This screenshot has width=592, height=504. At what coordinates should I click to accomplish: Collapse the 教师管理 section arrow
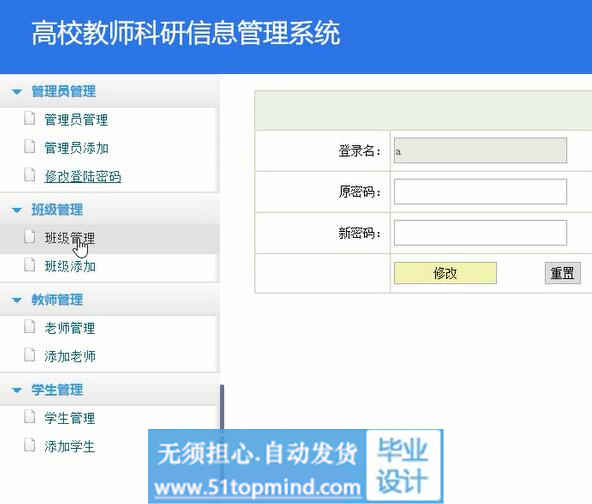(x=17, y=301)
